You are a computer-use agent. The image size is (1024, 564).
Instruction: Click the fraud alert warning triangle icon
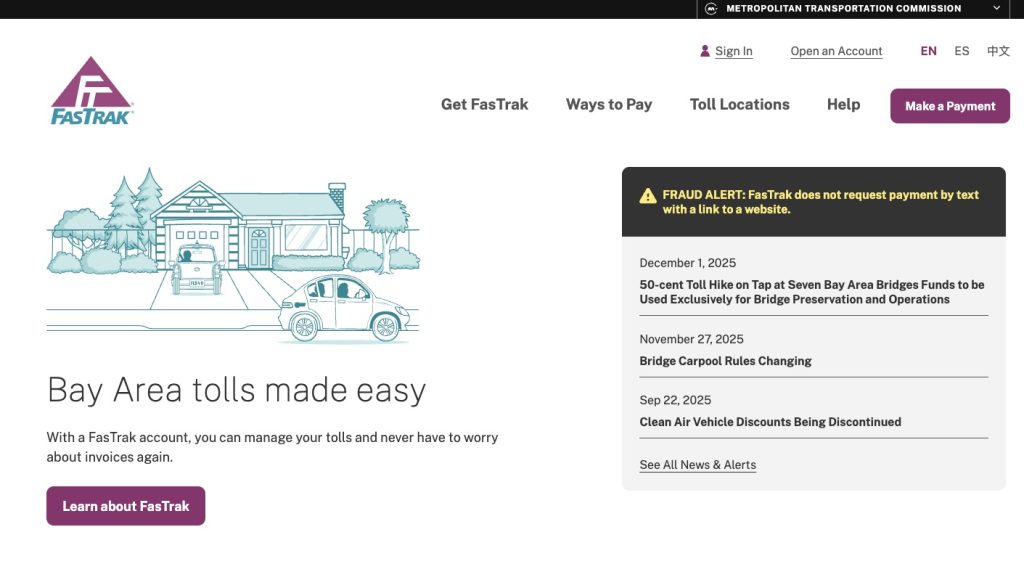click(648, 196)
